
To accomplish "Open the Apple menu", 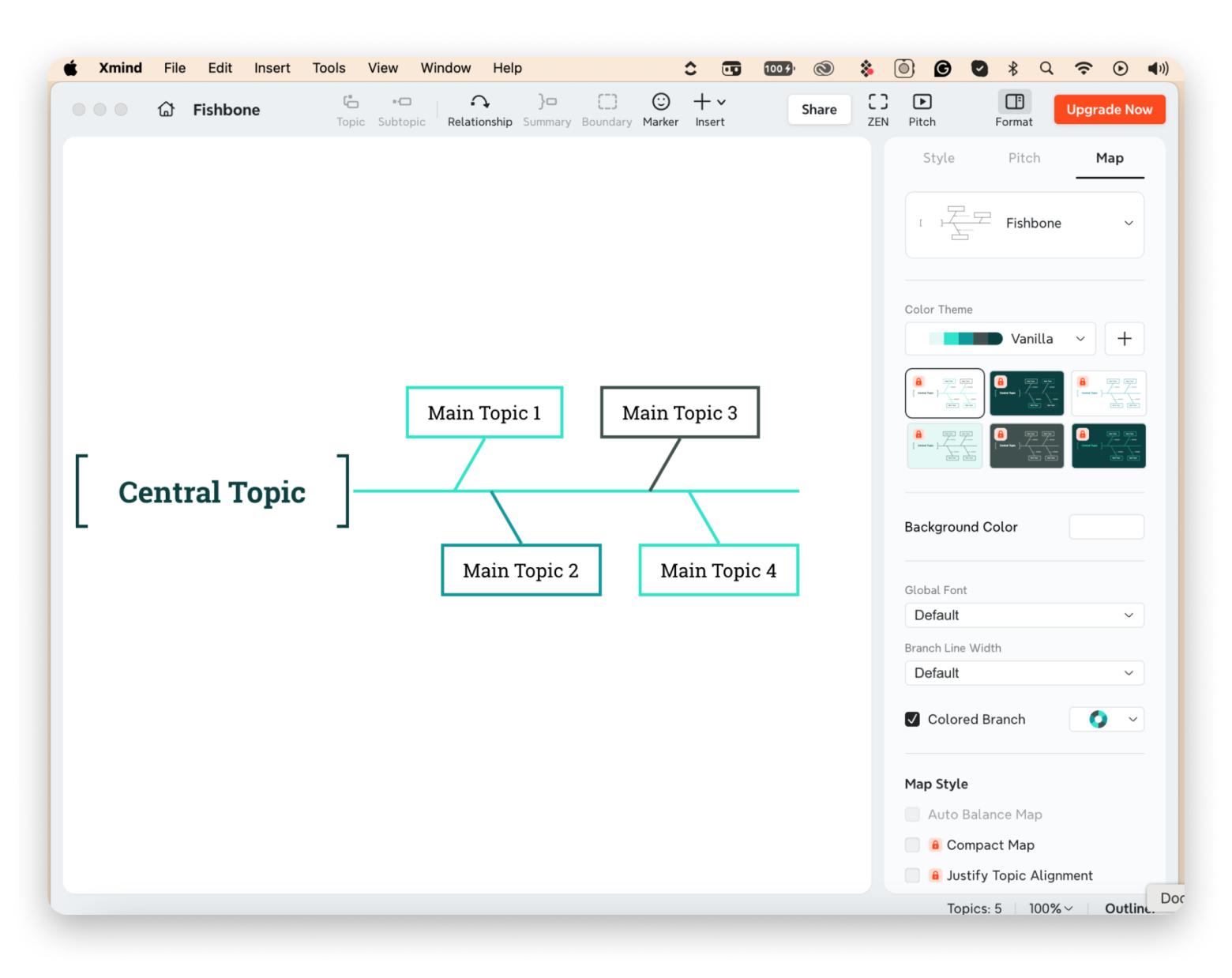I will pyautogui.click(x=70, y=68).
